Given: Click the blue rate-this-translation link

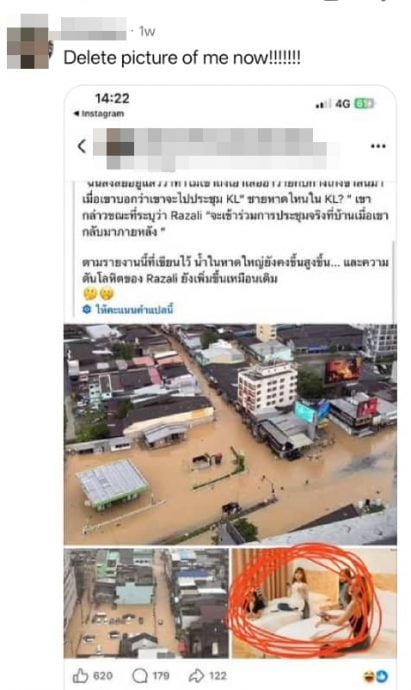Looking at the screenshot, I should coord(134,309).
